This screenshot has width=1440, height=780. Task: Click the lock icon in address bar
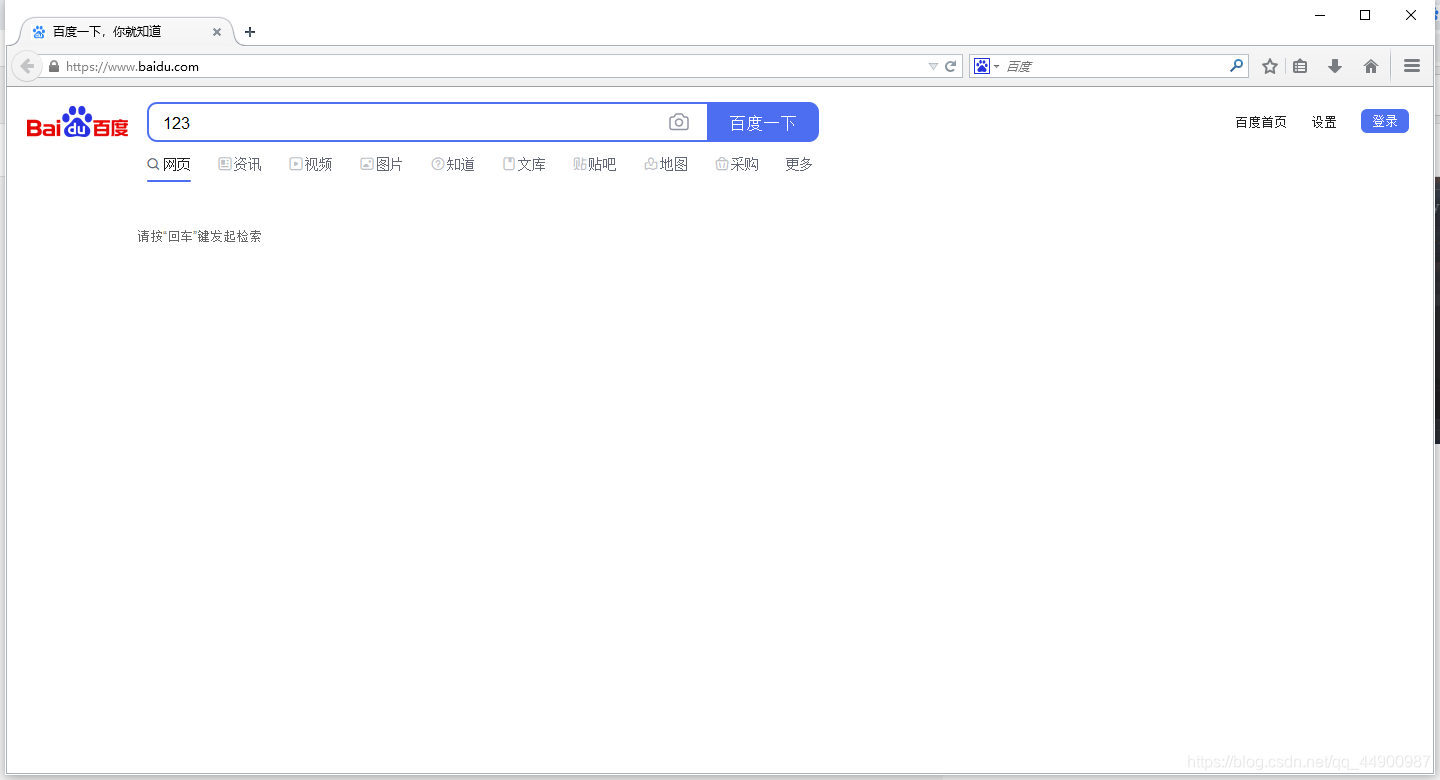54,67
